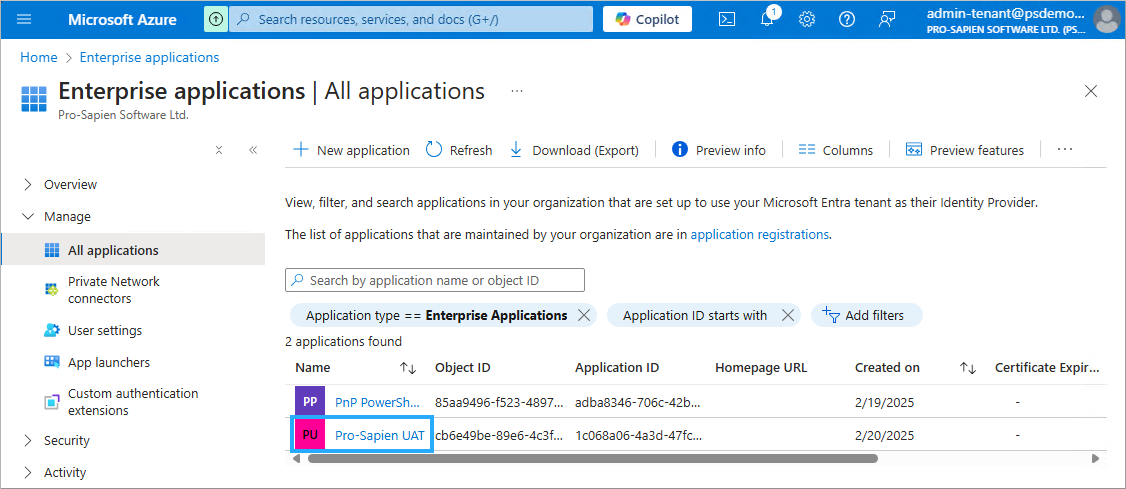The width and height of the screenshot is (1126, 489).
Task: Click Download (Export) in toolbar
Action: [574, 150]
